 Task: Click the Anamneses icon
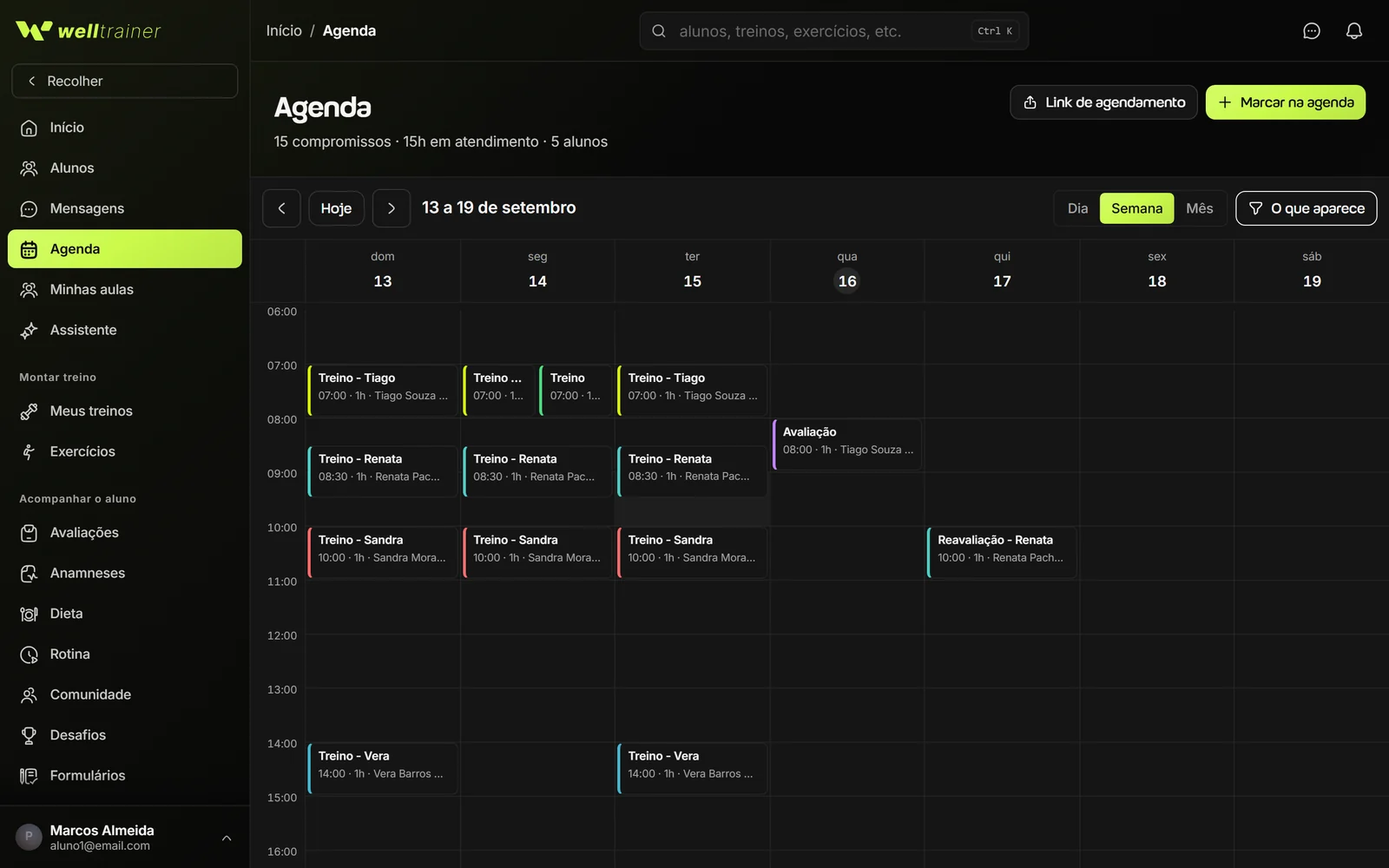(x=29, y=574)
